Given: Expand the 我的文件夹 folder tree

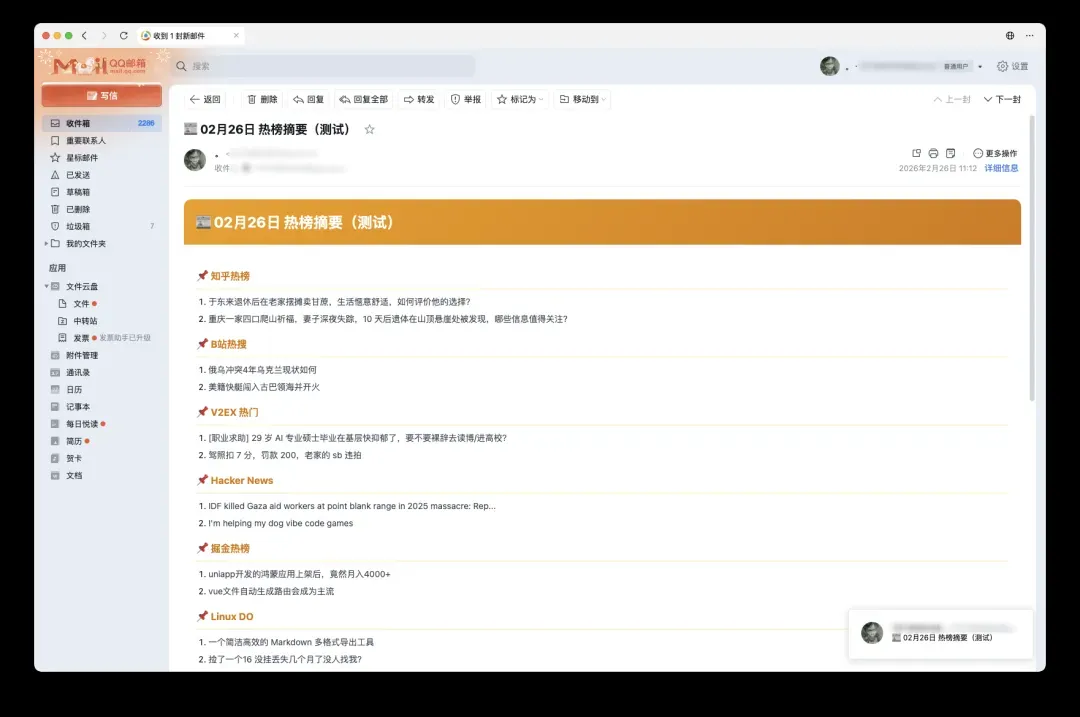Looking at the screenshot, I should tap(46, 244).
